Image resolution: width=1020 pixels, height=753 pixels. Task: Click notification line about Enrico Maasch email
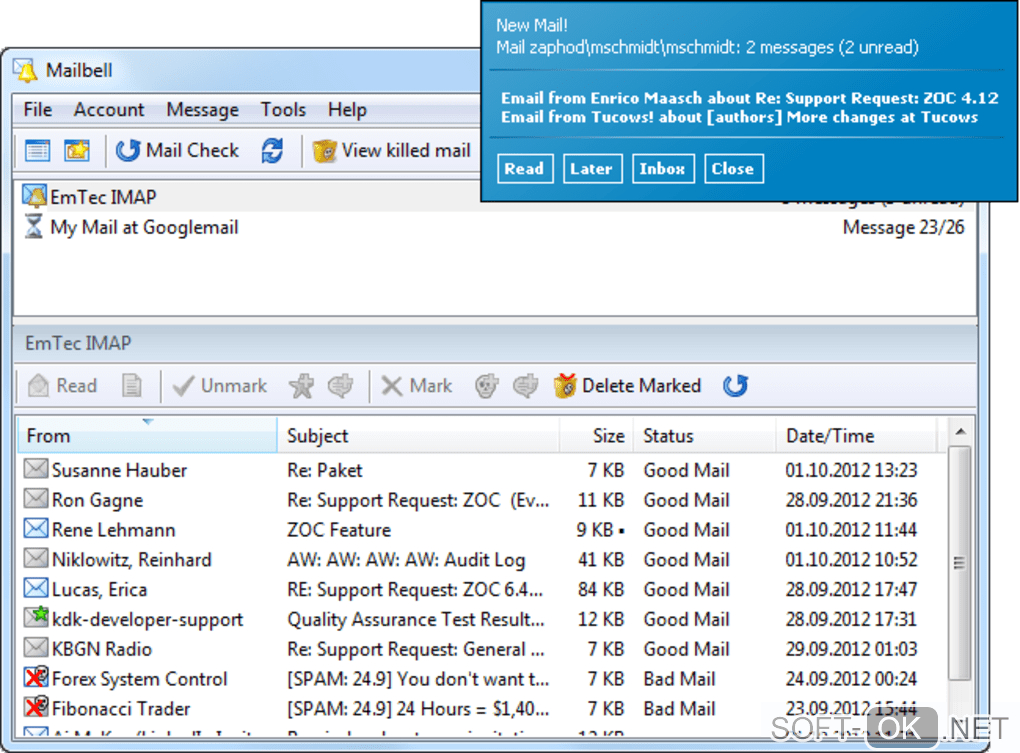click(x=749, y=98)
